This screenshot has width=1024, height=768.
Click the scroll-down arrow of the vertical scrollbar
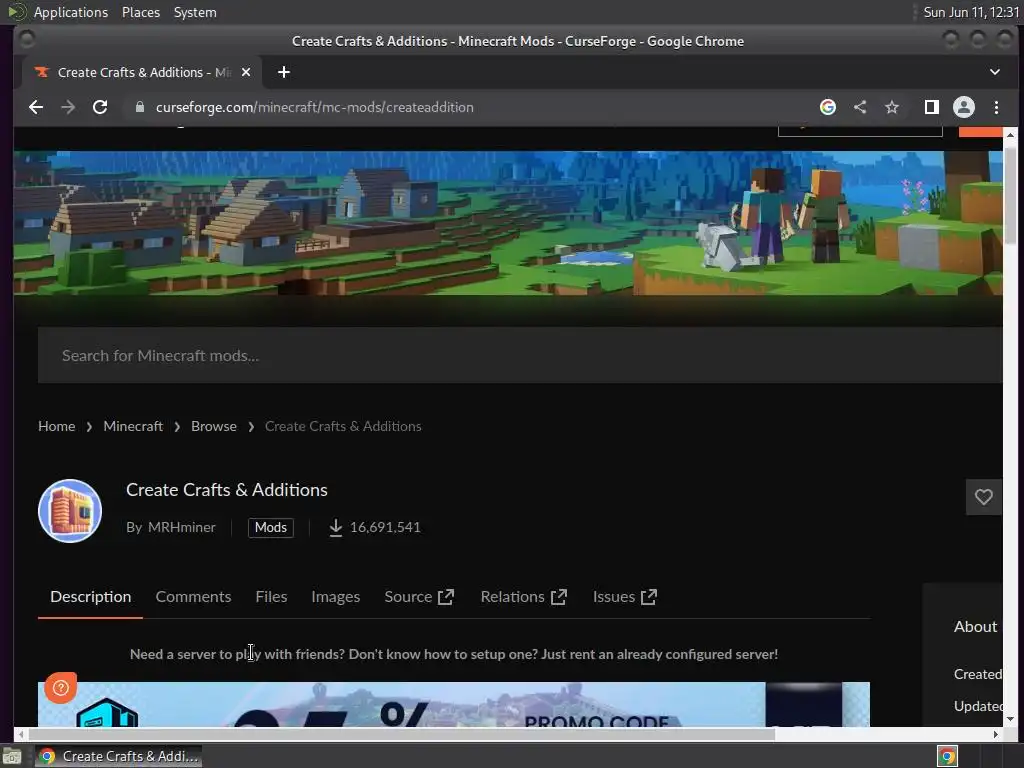[x=1010, y=719]
